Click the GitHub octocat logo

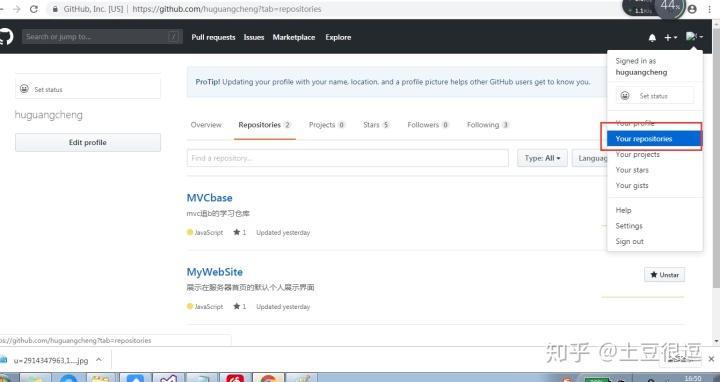[6, 37]
